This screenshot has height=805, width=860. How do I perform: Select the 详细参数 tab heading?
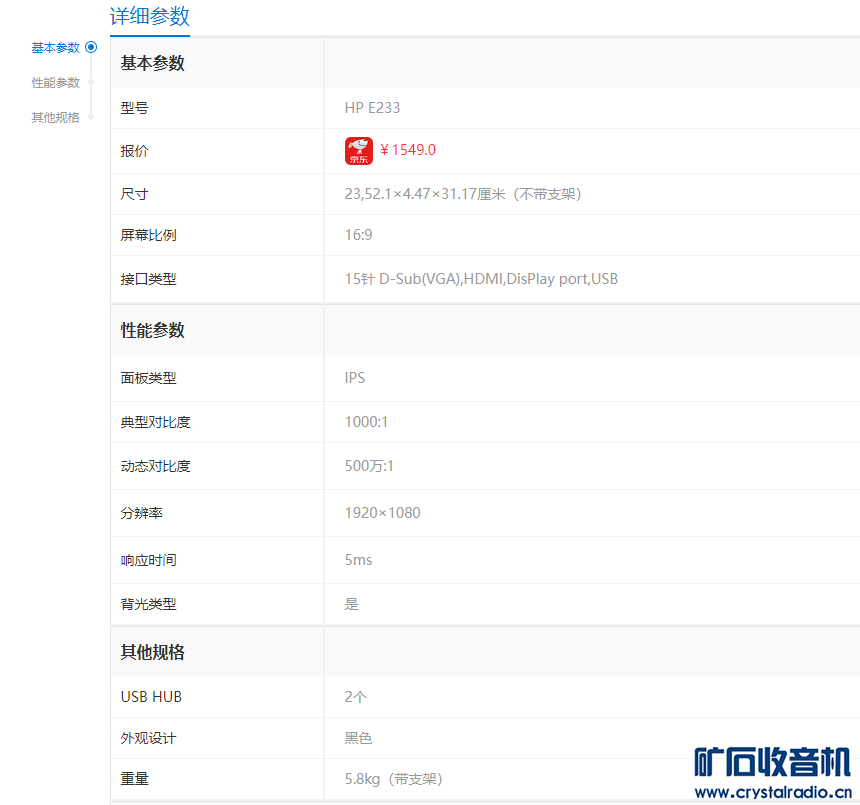pos(150,16)
